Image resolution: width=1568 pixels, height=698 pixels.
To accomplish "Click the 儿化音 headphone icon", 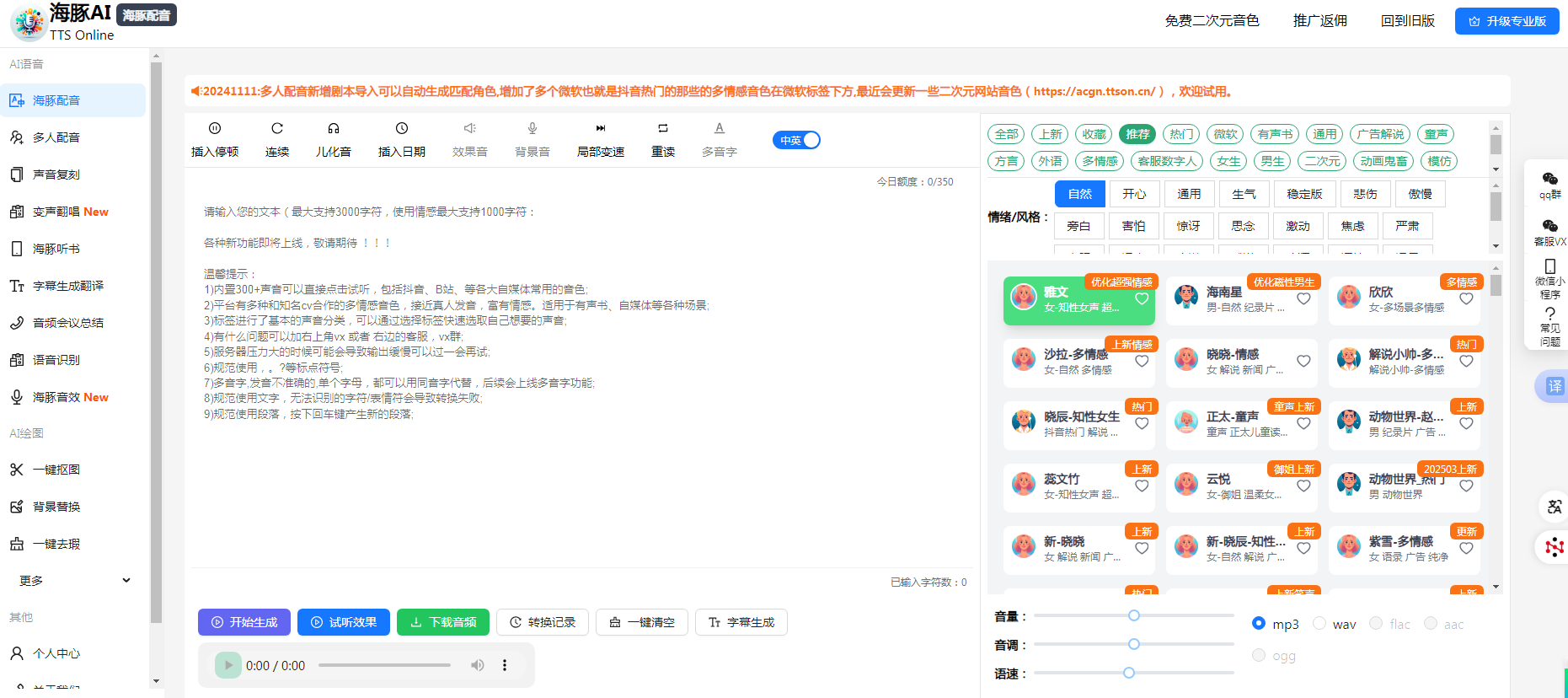I will click(x=334, y=129).
